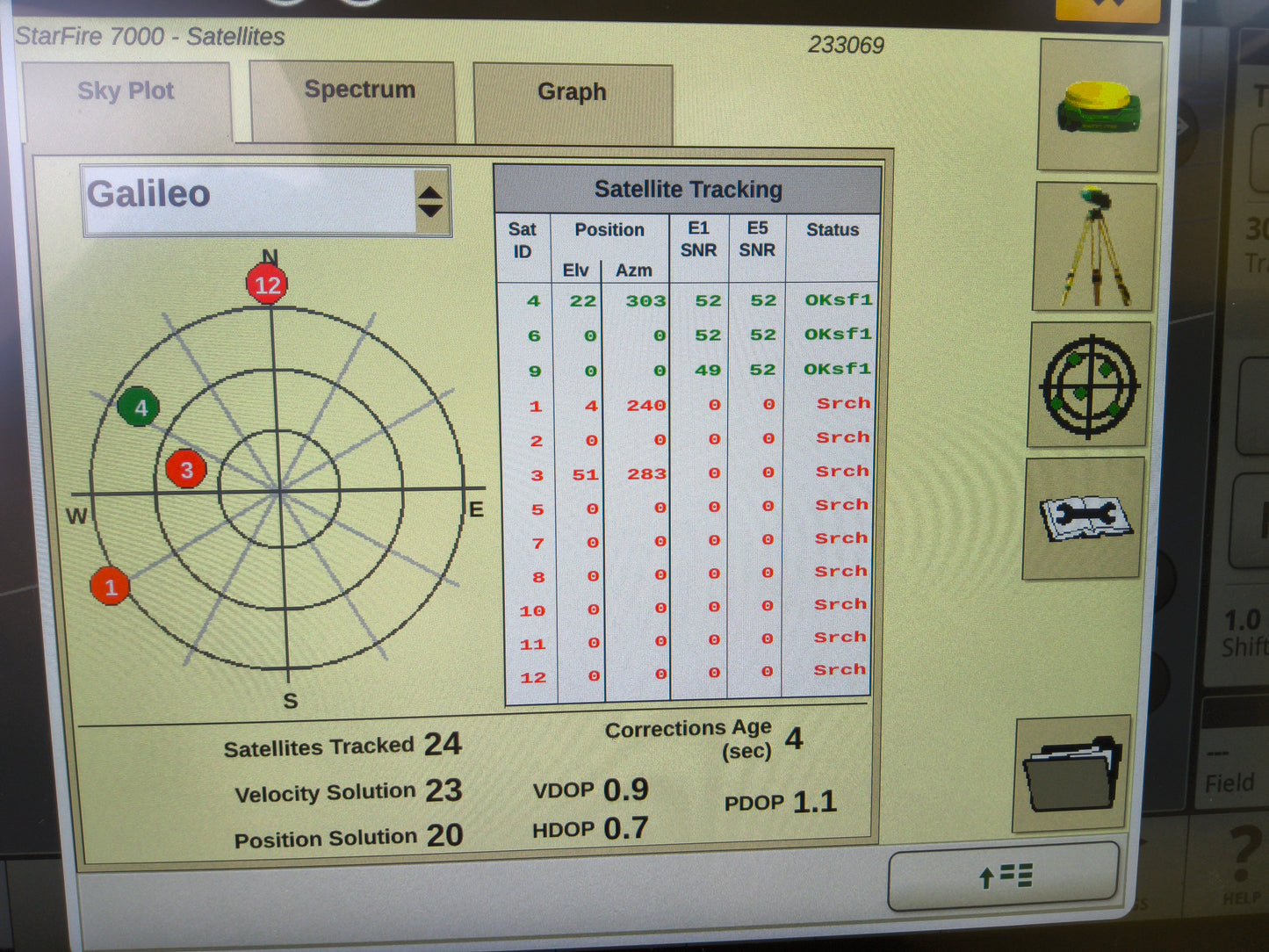Open the Galileo constellation dropdown
The width and height of the screenshot is (1269, 952).
click(266, 200)
